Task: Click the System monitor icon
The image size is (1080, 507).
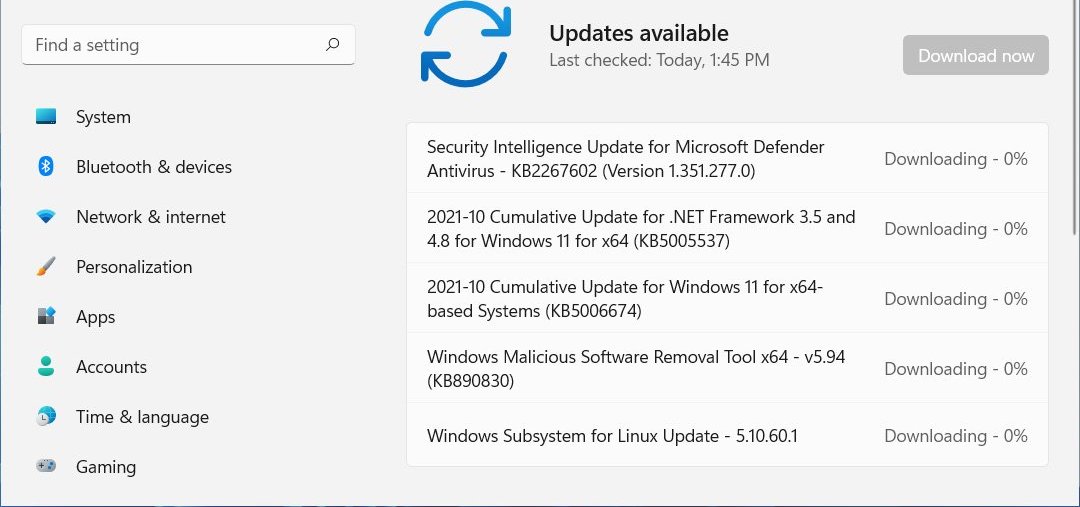Action: coord(46,117)
